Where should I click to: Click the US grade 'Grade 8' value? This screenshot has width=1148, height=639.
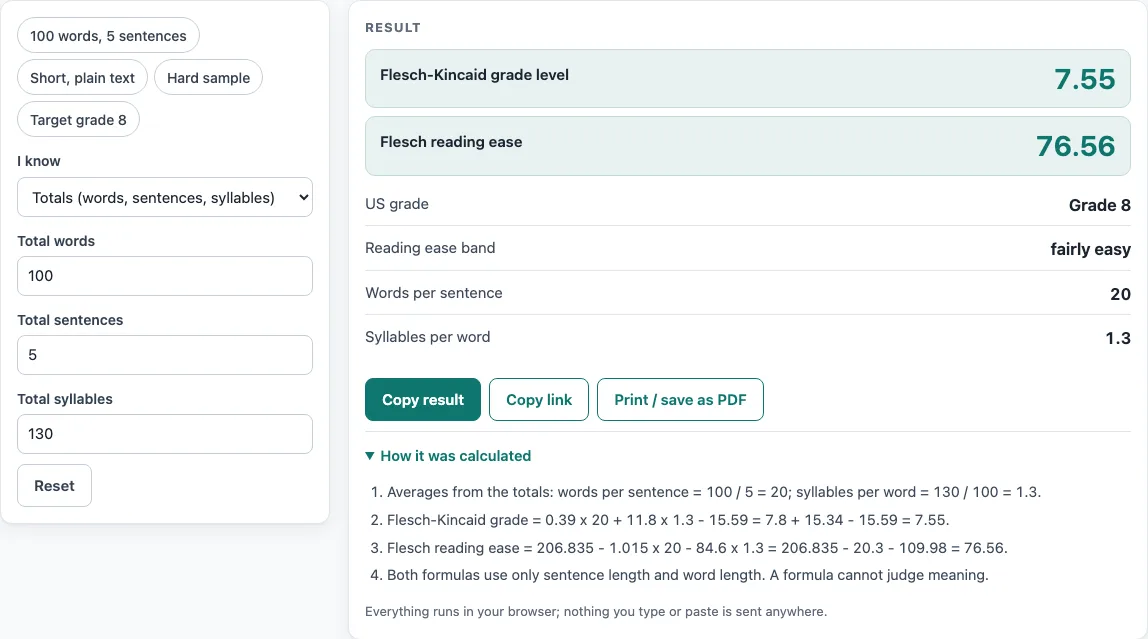[x=1099, y=205]
